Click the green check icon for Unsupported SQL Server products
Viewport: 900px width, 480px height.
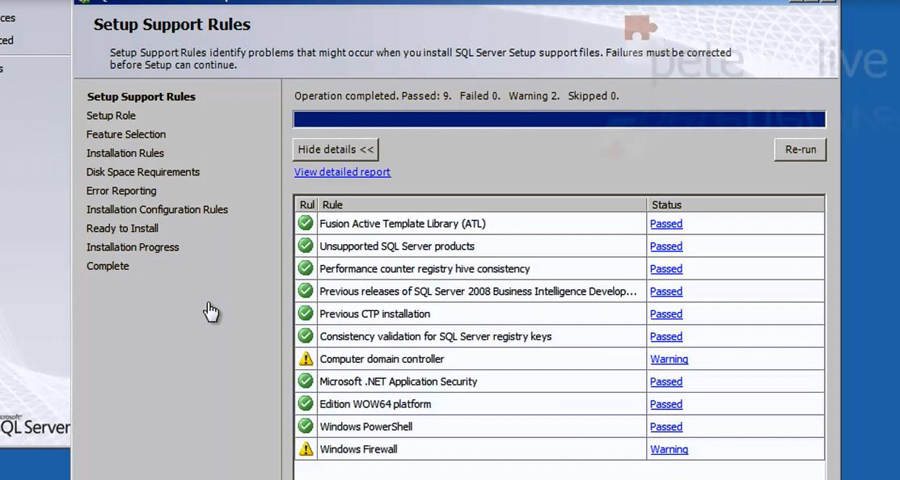point(305,246)
